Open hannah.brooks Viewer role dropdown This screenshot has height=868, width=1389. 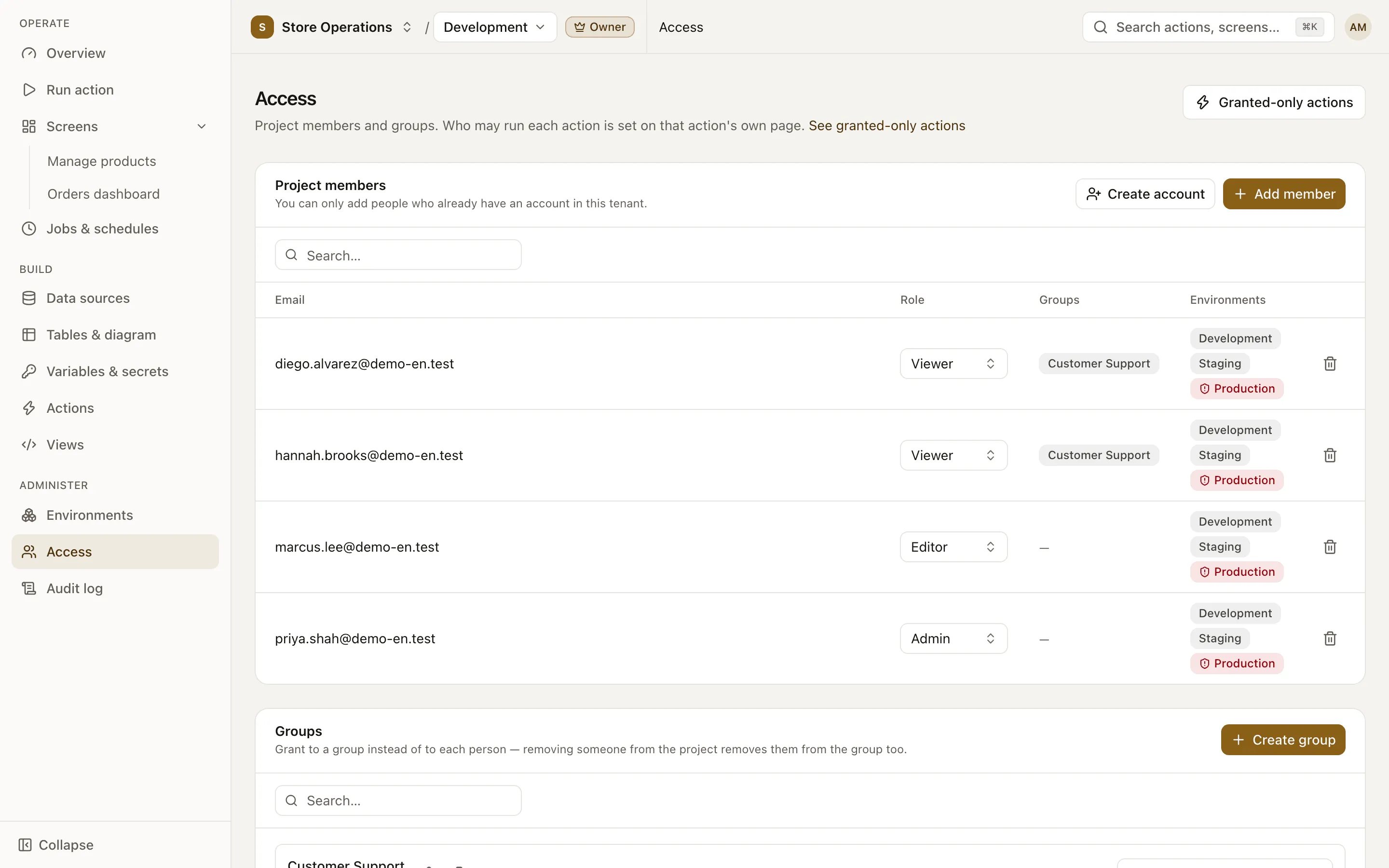[953, 455]
